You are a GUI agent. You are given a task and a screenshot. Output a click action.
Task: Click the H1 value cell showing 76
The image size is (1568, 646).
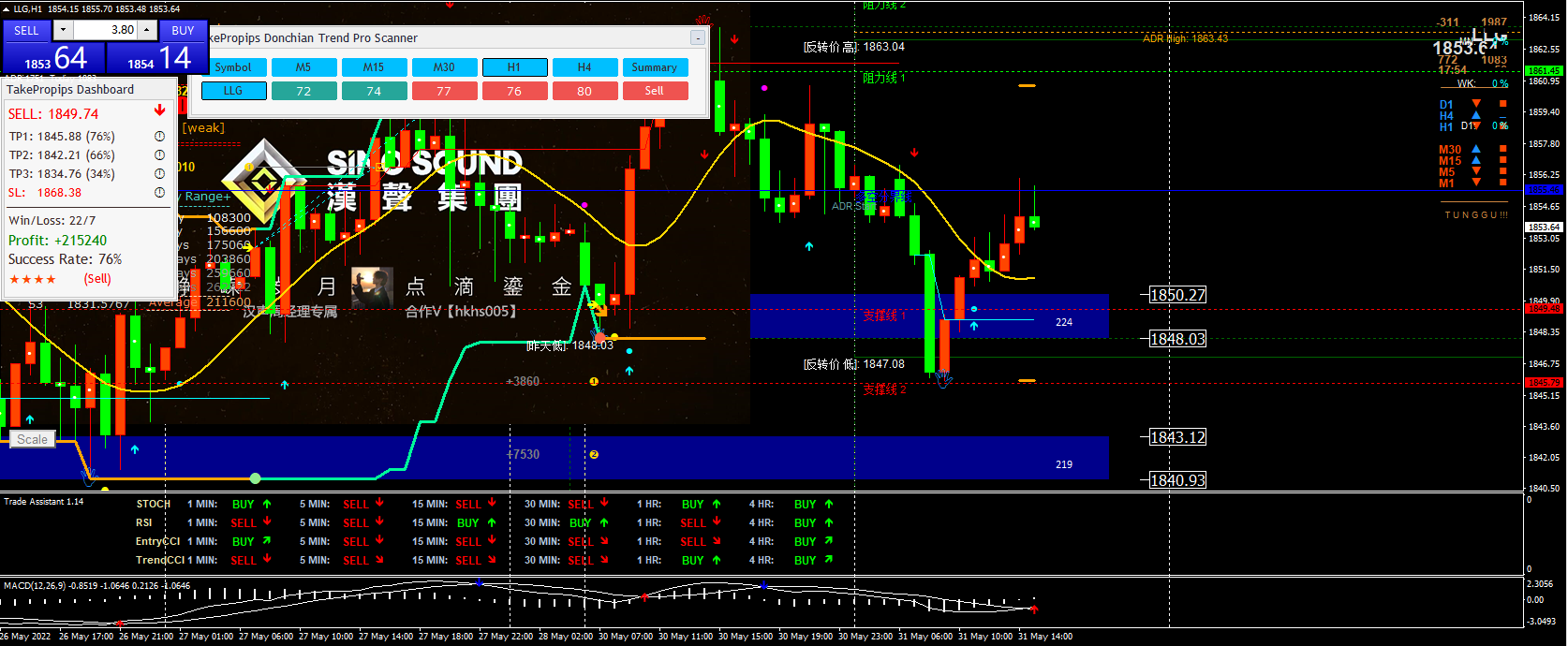(x=514, y=91)
